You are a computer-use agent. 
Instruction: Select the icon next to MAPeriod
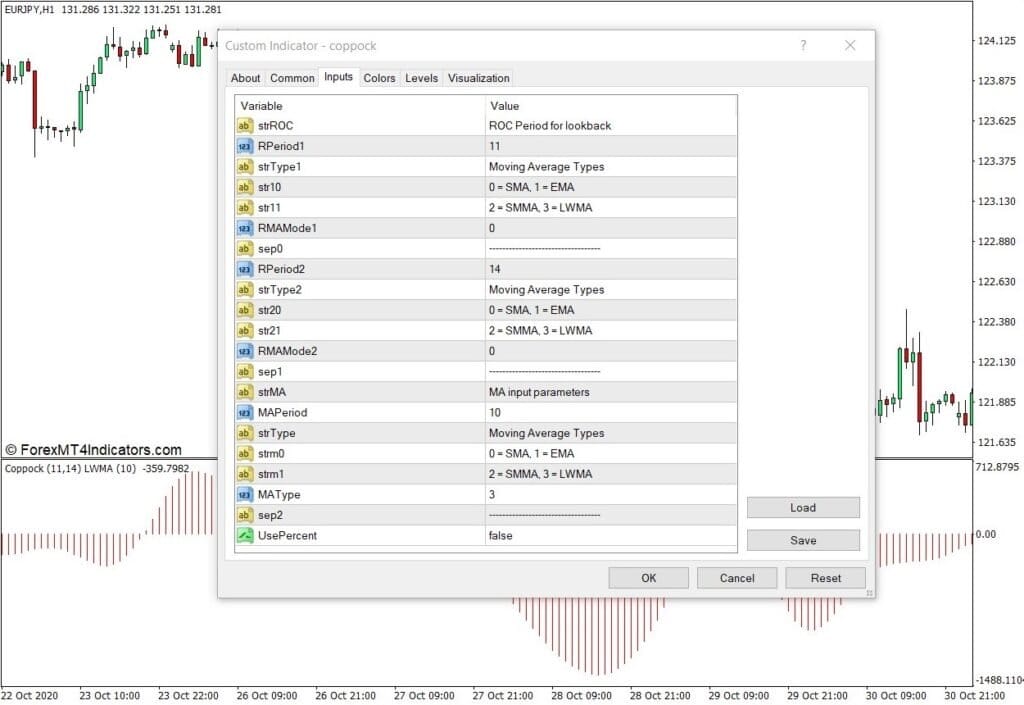pos(244,412)
